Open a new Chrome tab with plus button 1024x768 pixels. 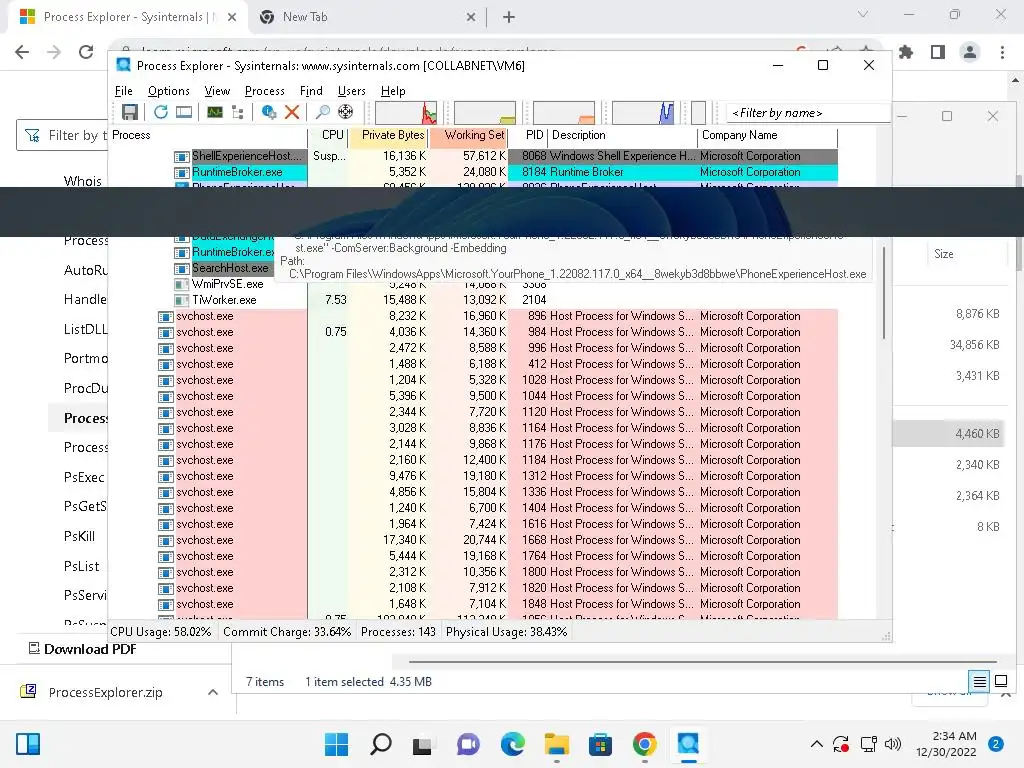(x=509, y=18)
